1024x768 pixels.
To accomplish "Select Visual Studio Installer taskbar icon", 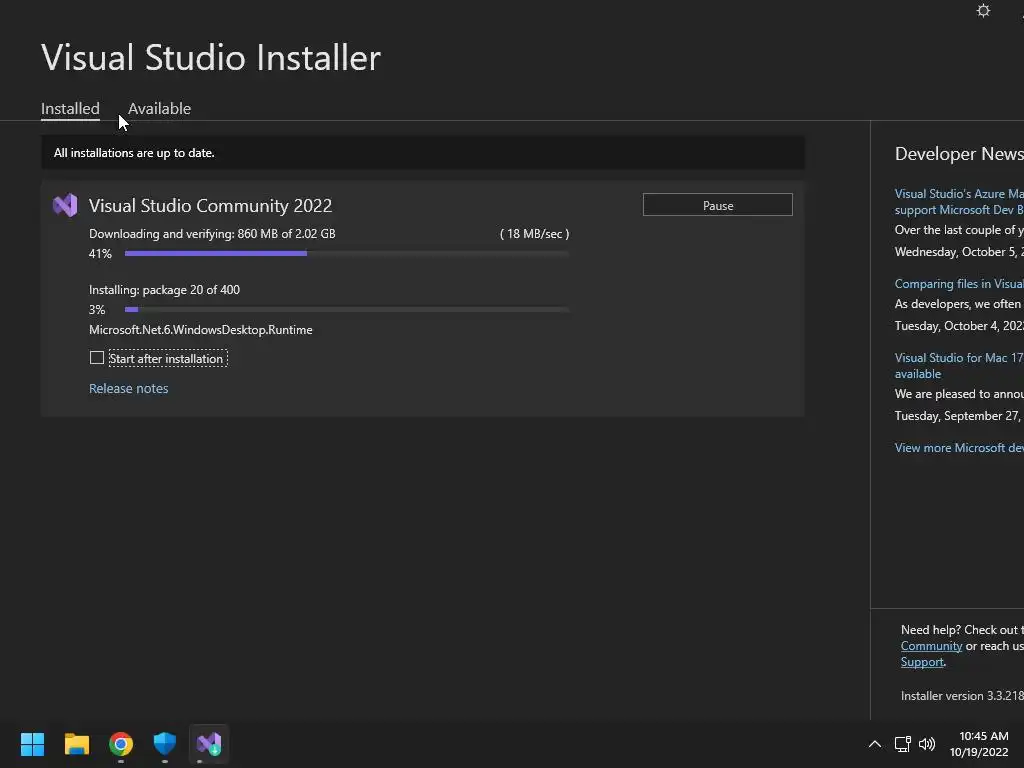I will pyautogui.click(x=209, y=744).
